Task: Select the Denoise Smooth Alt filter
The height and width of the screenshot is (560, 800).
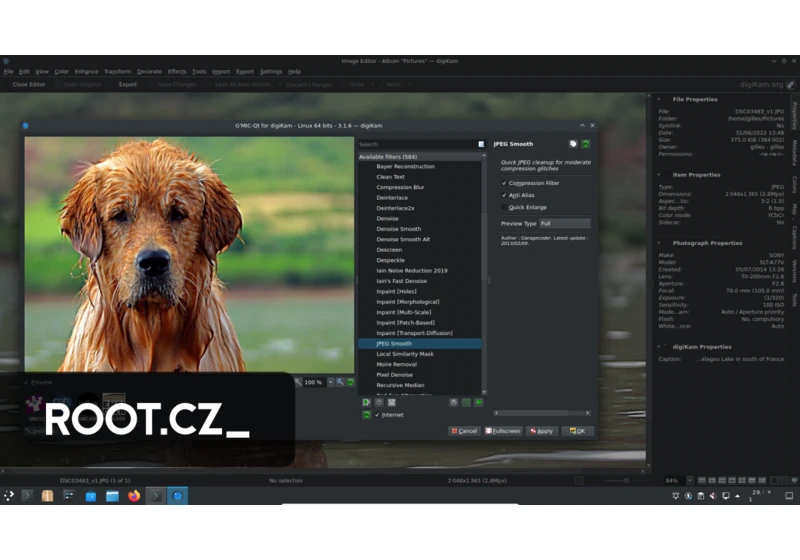Action: point(403,239)
